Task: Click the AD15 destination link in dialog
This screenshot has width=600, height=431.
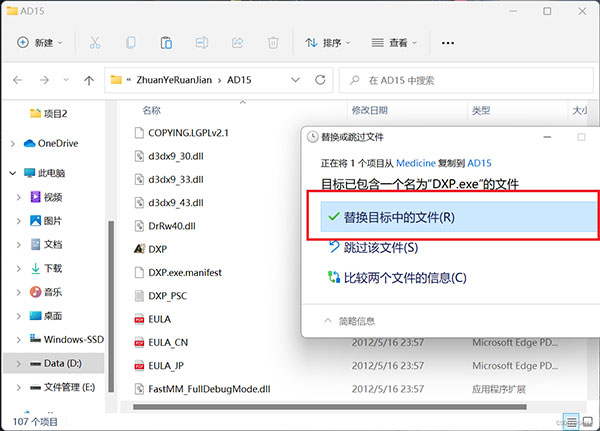Action: [479, 163]
